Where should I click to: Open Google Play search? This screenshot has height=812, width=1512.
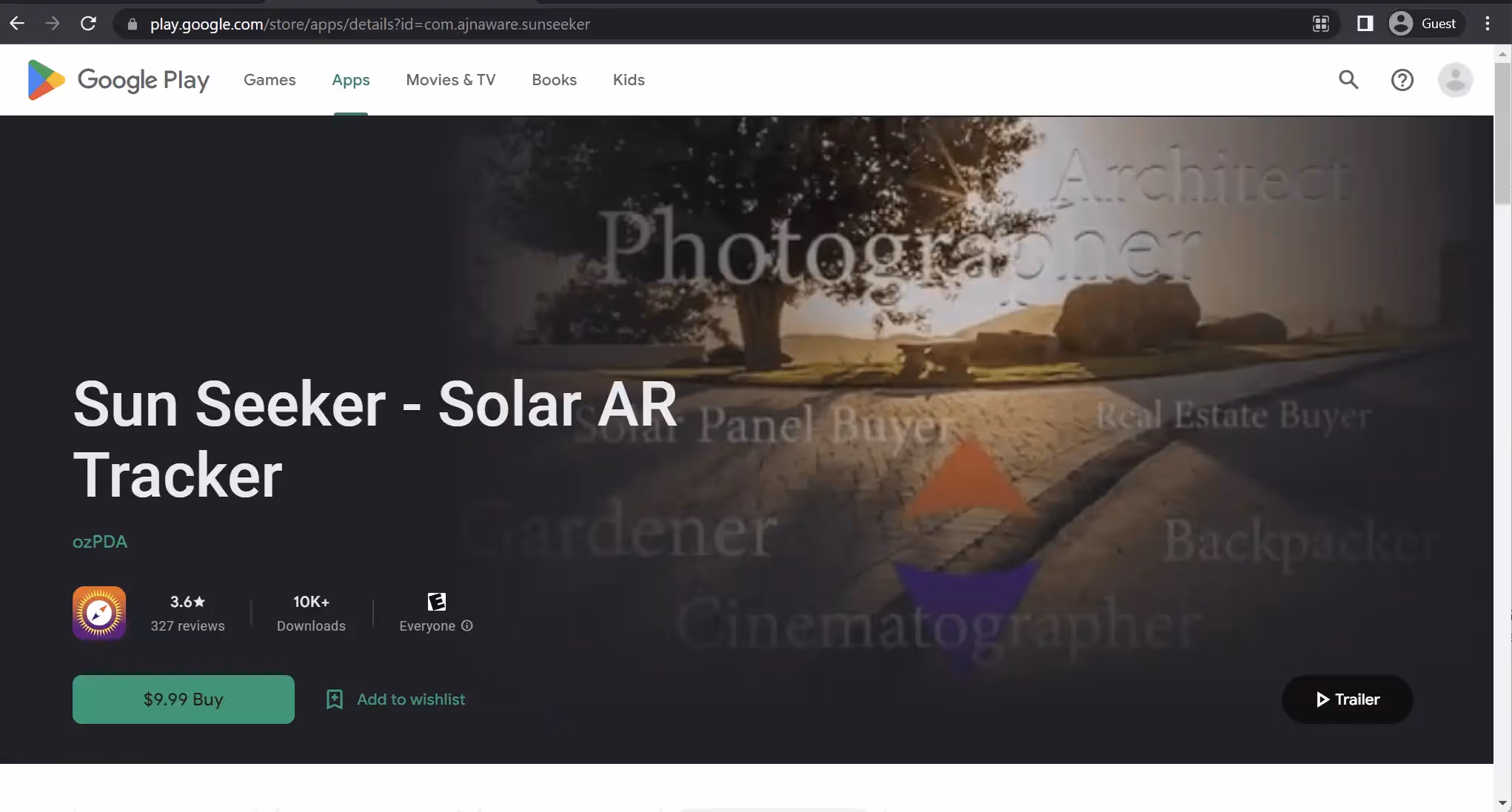click(1348, 79)
